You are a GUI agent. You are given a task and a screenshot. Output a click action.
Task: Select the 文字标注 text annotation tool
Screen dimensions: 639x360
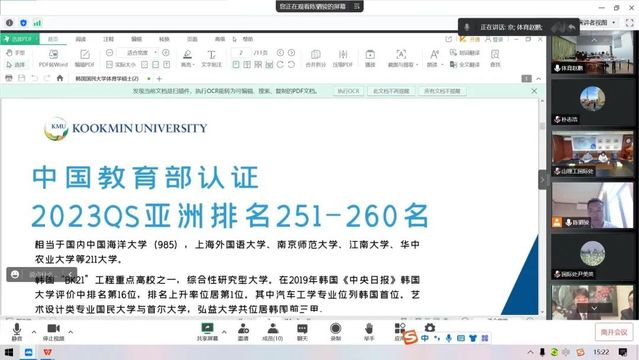212,58
